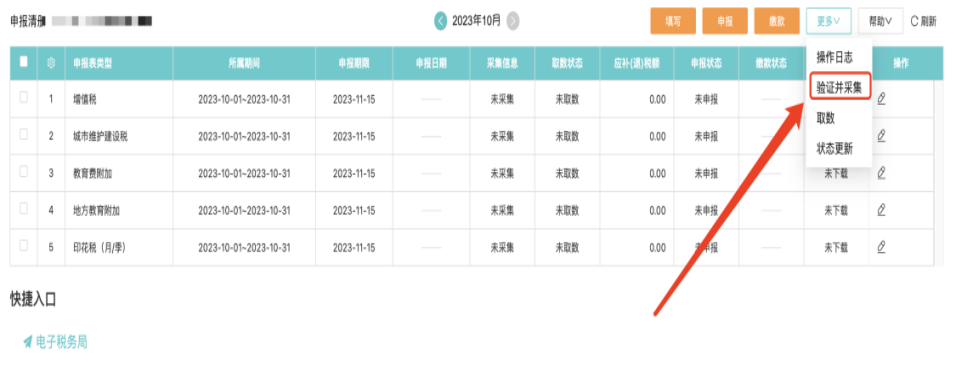The image size is (957, 389).
Task: Go to previous month arrow icon
Action: pos(441,21)
